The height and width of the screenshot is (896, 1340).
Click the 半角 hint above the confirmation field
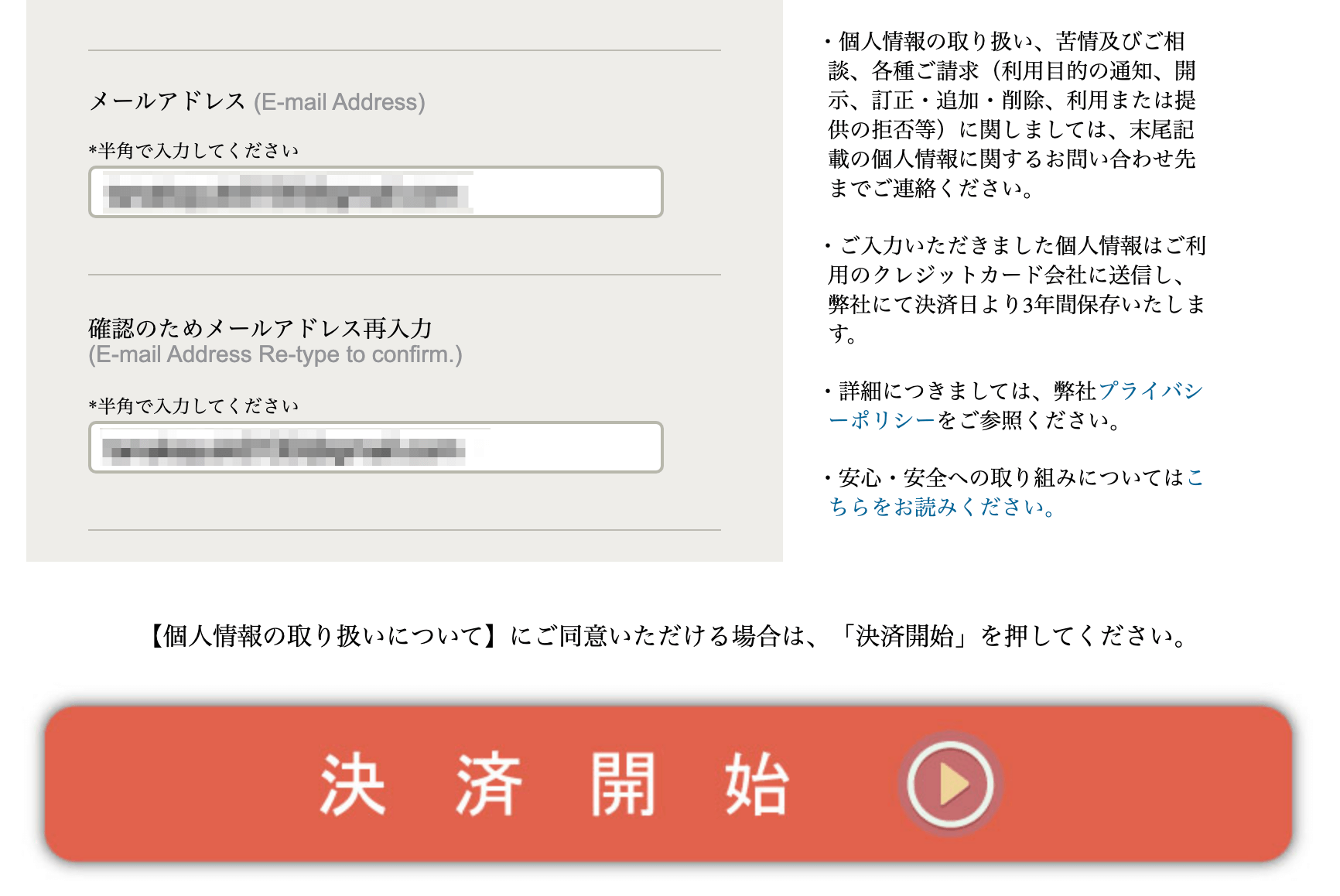click(193, 406)
